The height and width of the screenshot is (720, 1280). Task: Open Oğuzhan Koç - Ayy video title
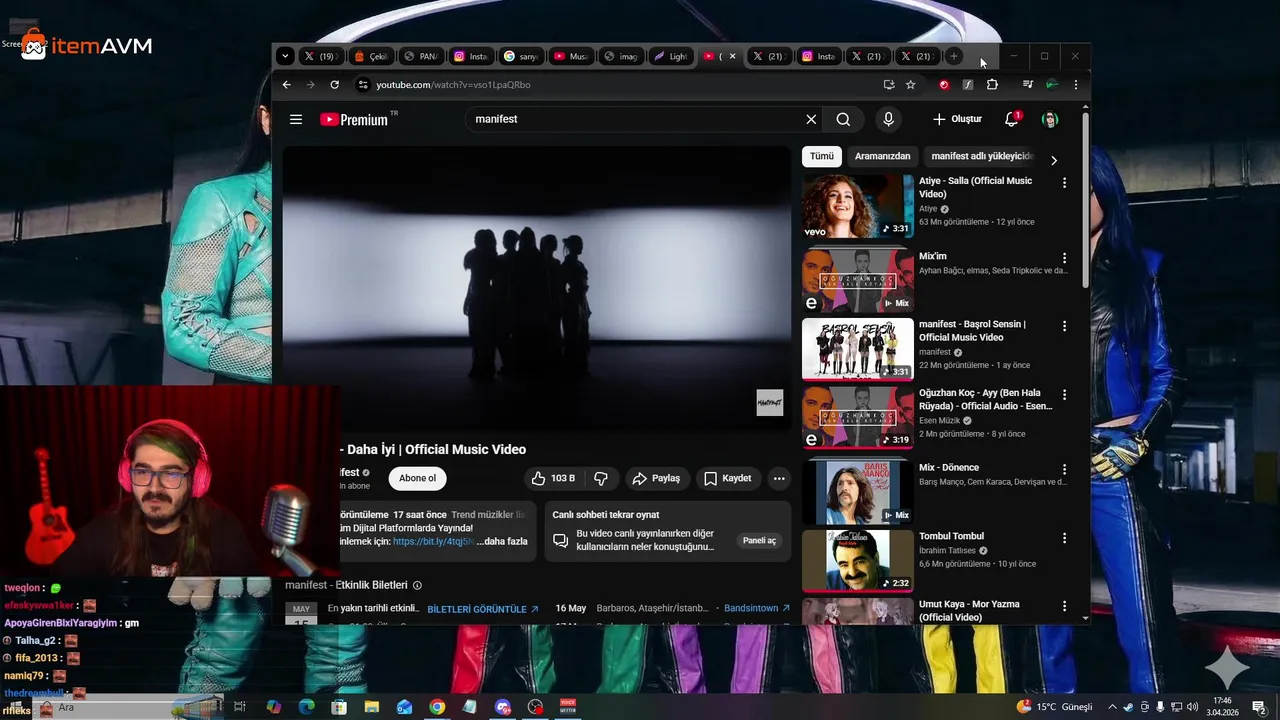(x=985, y=399)
